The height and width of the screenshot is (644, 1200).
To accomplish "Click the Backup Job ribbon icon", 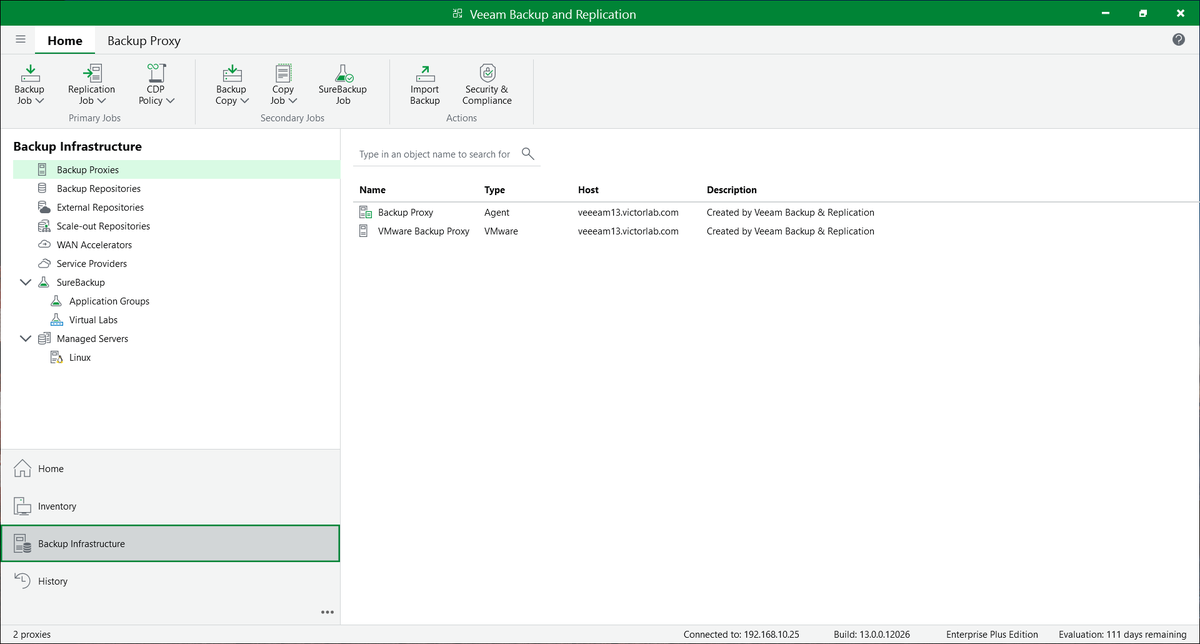I will pyautogui.click(x=30, y=73).
